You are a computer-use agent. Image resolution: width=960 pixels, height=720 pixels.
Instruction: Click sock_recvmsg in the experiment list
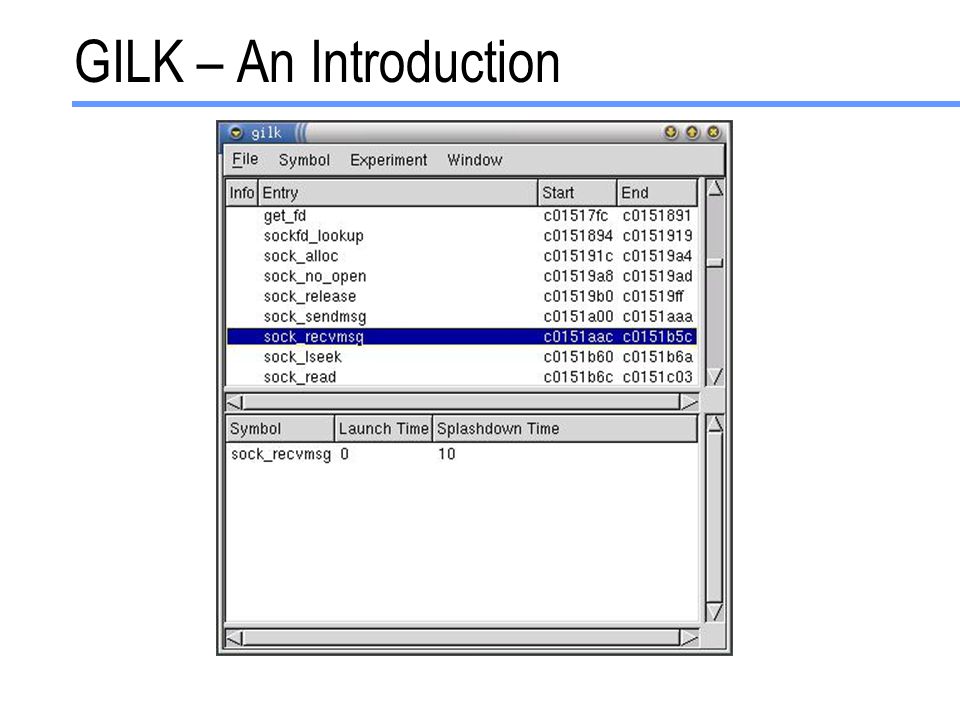point(281,454)
